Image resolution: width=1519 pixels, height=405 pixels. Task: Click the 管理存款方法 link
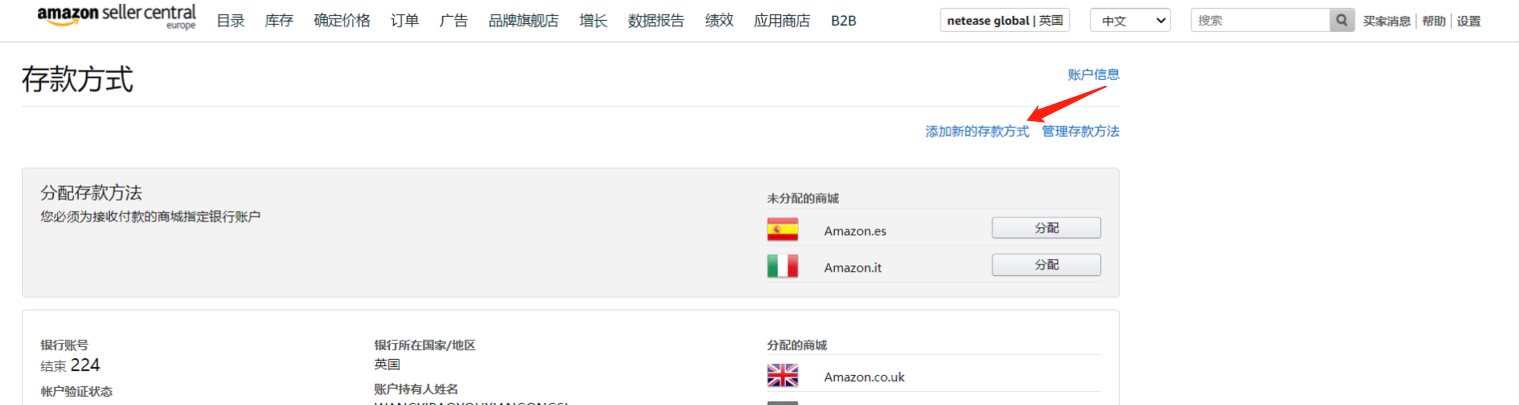click(x=1080, y=132)
